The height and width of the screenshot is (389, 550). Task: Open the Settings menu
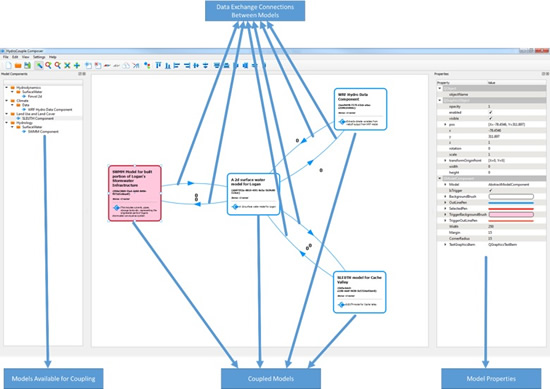39,57
